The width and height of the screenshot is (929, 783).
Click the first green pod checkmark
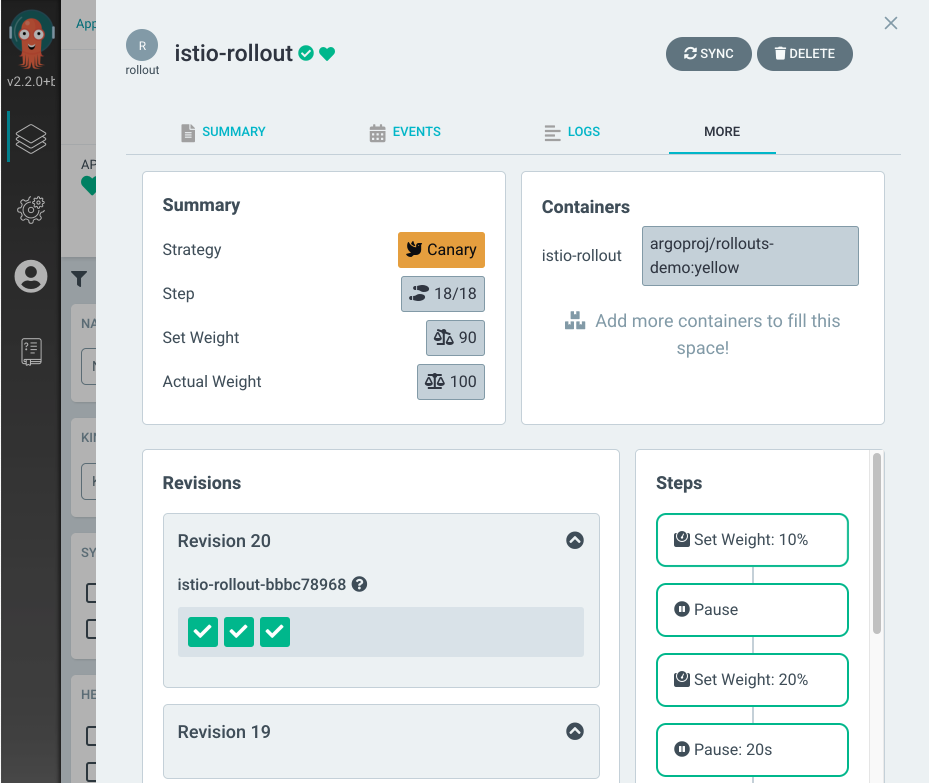[x=203, y=632]
